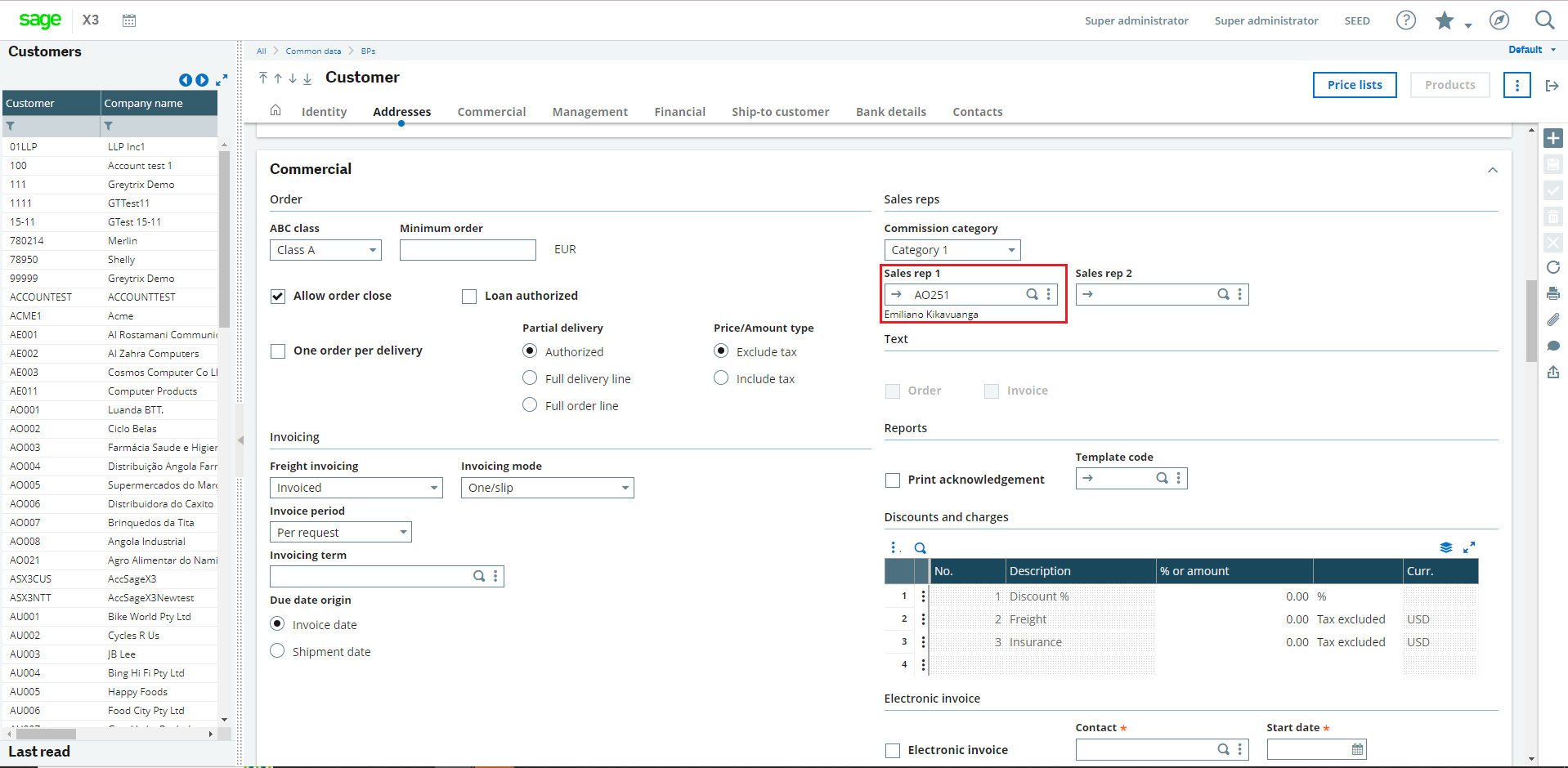This screenshot has width=1568, height=768.
Task: Jump to last customer record arrow
Action: click(307, 78)
